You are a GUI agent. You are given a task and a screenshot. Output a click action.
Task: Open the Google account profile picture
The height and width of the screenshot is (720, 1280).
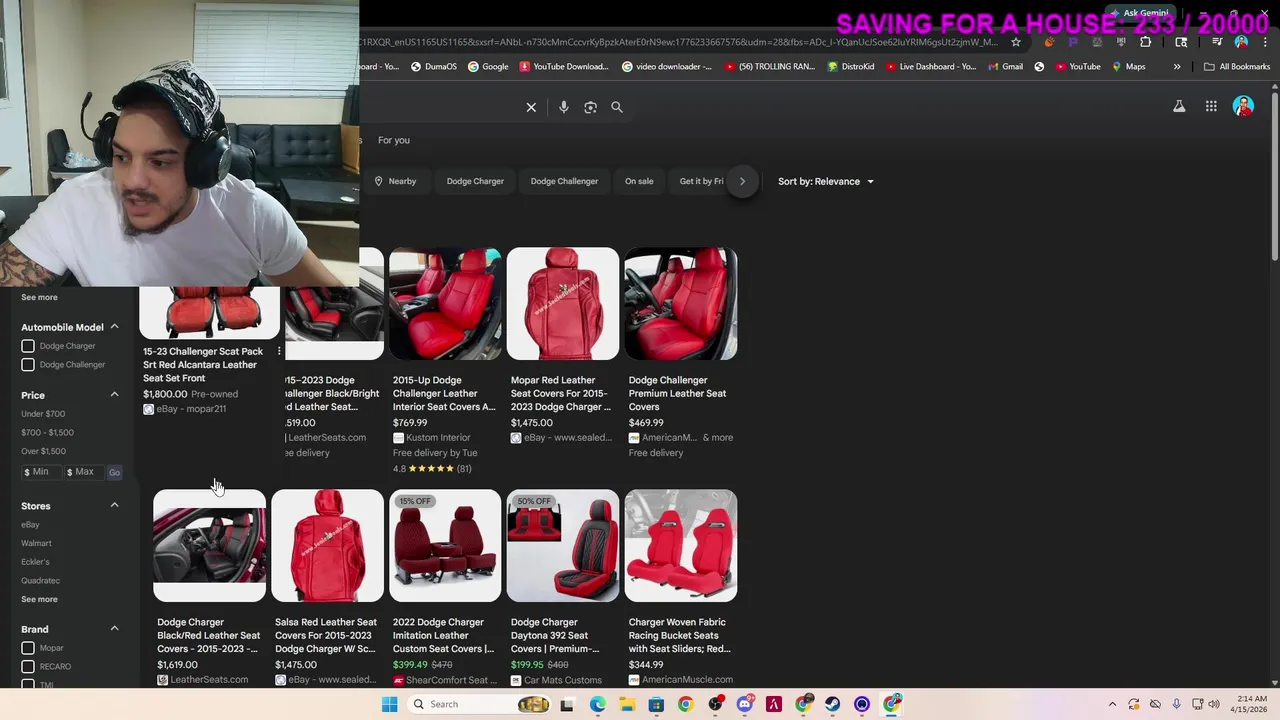pyautogui.click(x=1243, y=106)
